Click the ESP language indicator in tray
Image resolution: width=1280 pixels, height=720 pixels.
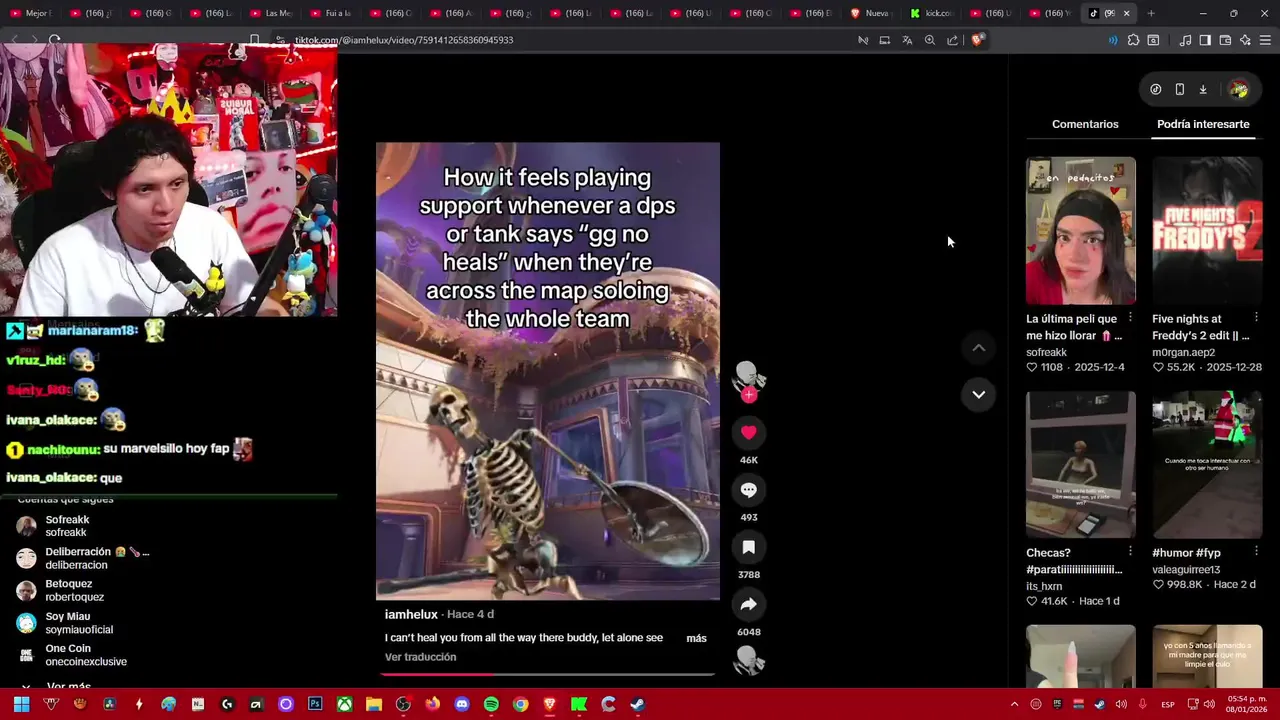point(1168,704)
